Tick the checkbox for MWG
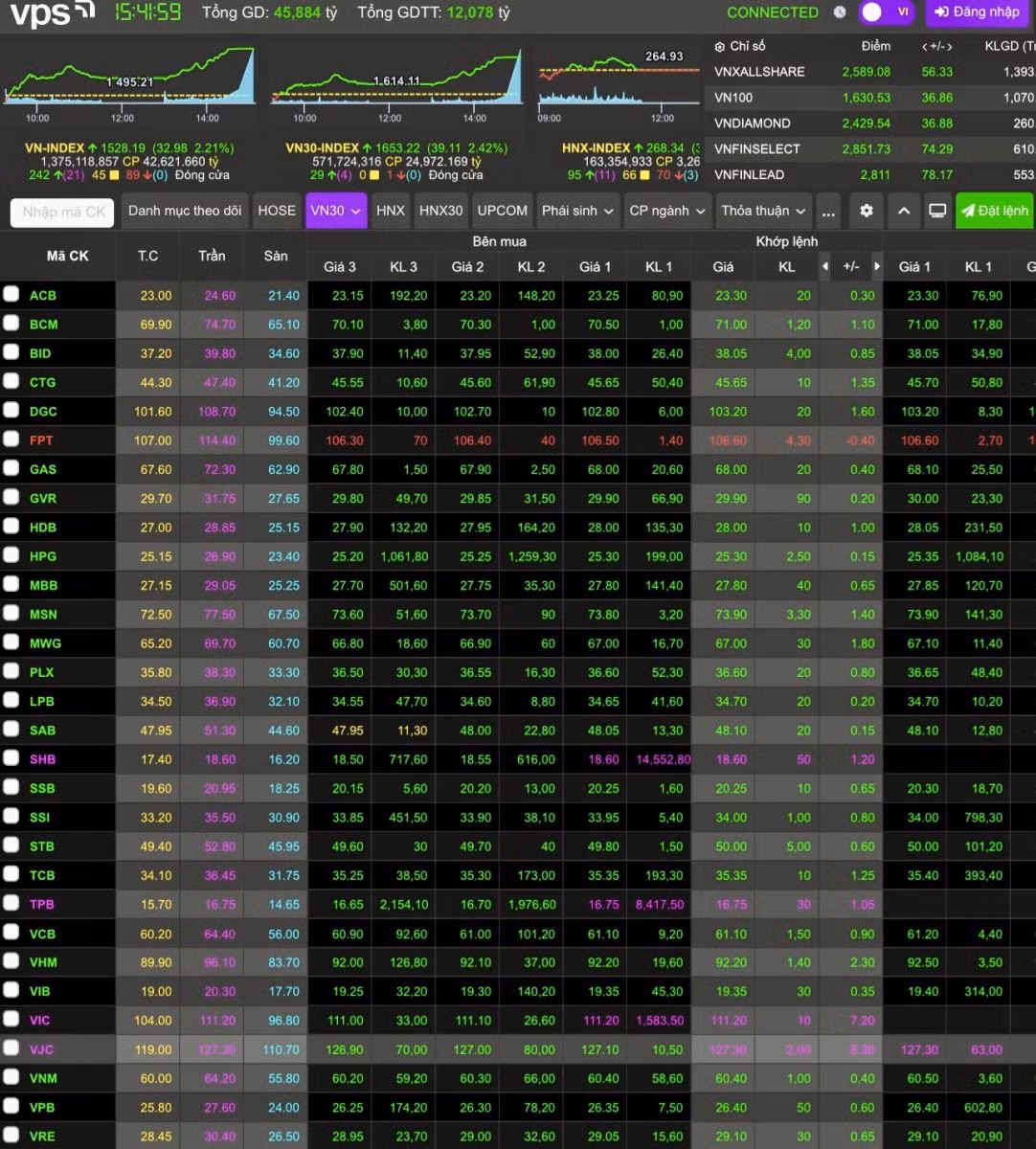 tap(11, 642)
